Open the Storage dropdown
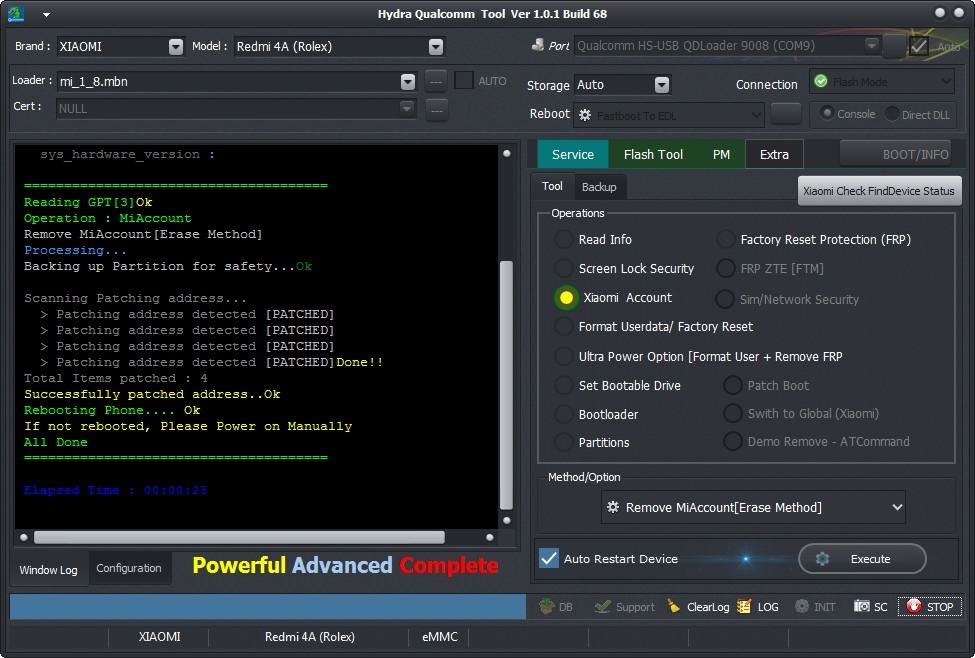Viewport: 975px width, 658px height. point(662,85)
